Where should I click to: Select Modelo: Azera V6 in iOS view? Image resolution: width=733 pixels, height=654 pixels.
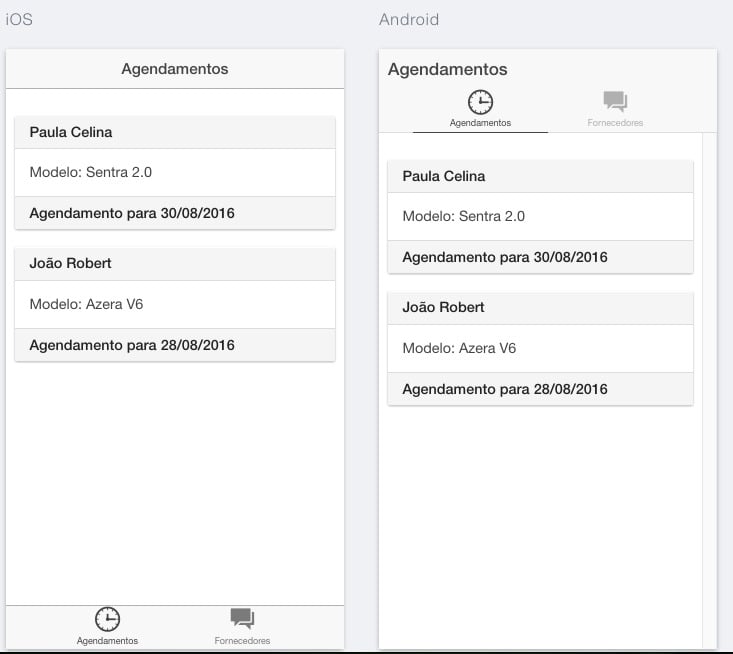point(175,304)
